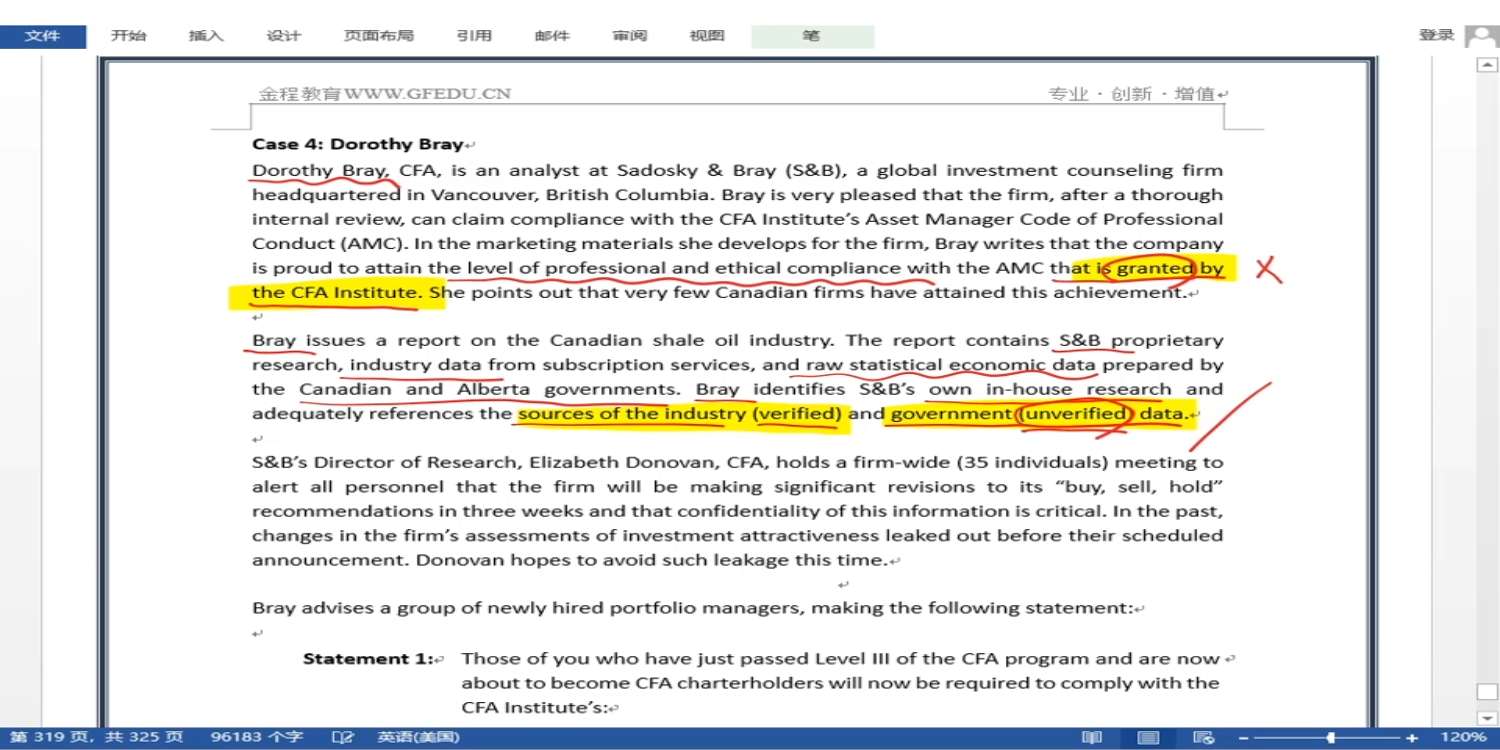This screenshot has width=1500, height=750.
Task: Activate the 笔 (Pen) tab
Action: tap(812, 36)
